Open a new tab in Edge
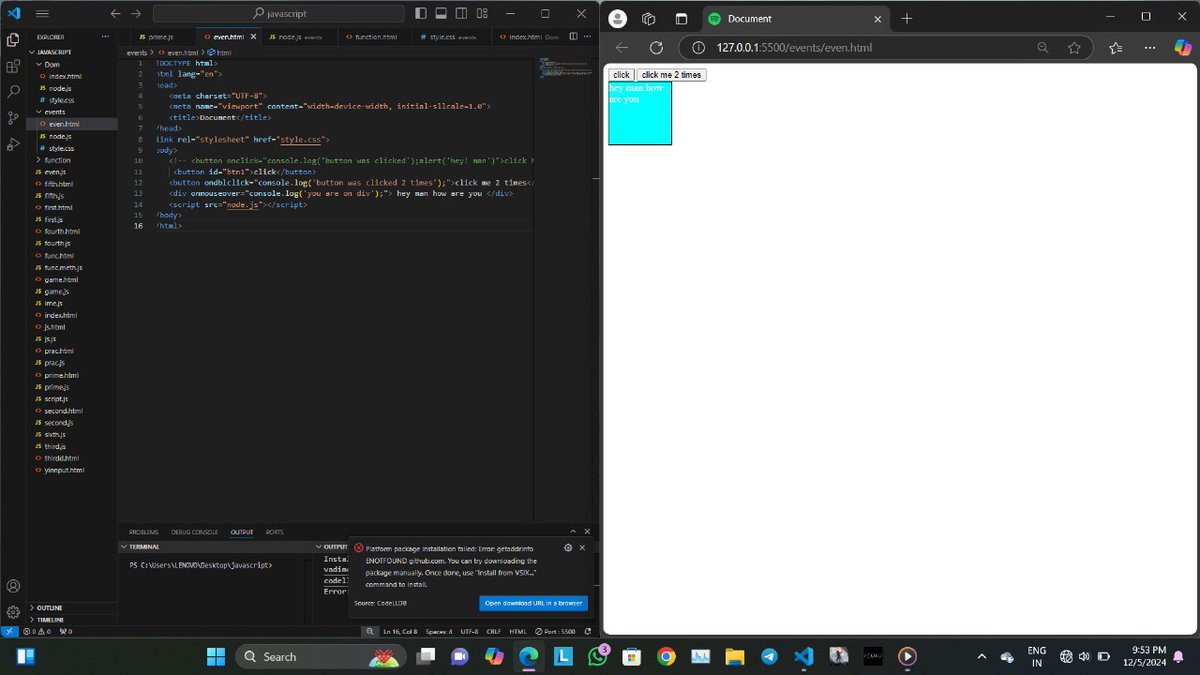 coord(907,18)
